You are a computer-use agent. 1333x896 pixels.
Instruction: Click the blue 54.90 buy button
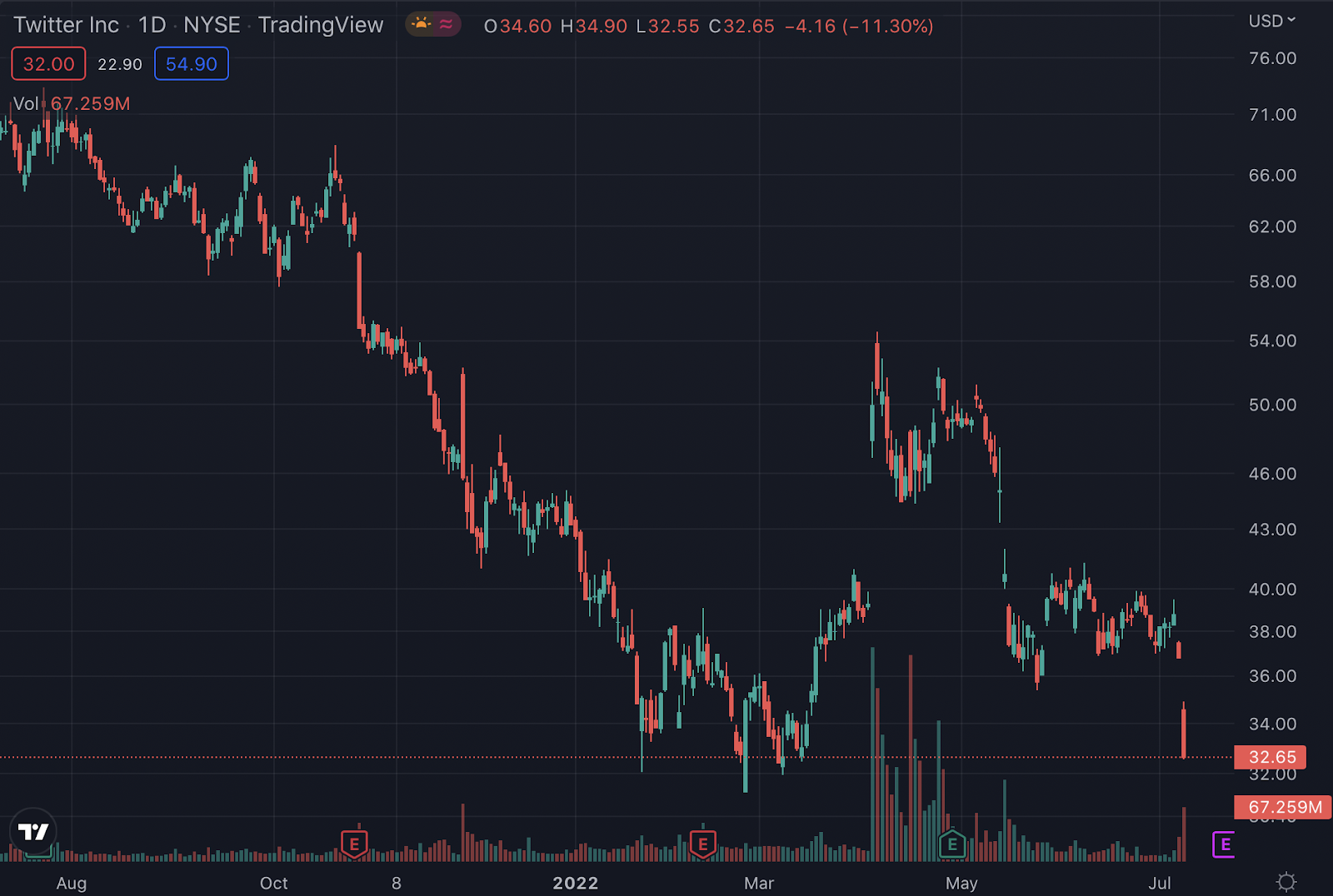point(192,64)
